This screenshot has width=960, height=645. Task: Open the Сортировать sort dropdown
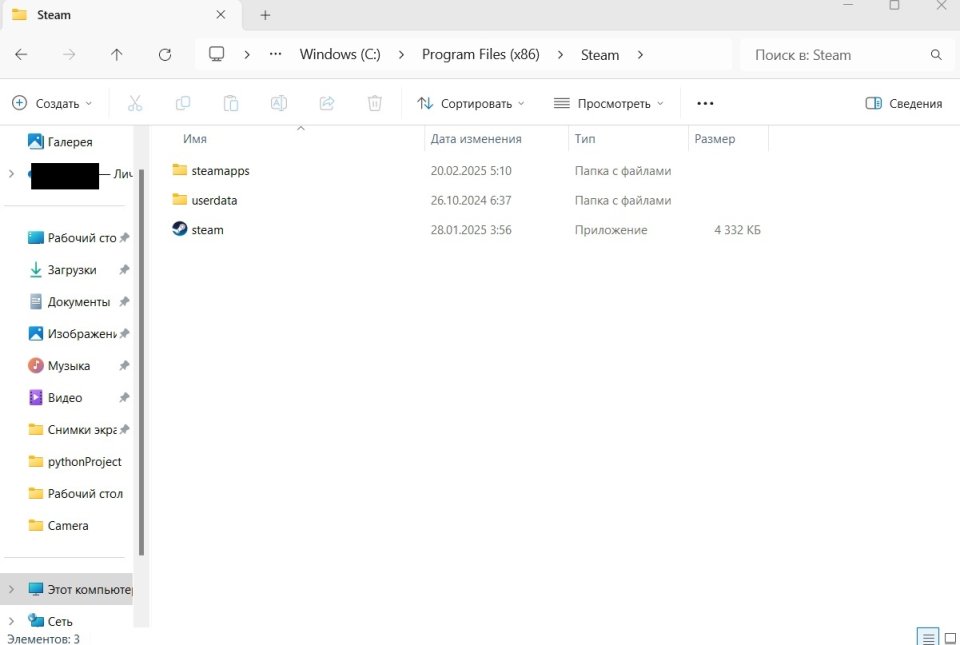tap(470, 103)
